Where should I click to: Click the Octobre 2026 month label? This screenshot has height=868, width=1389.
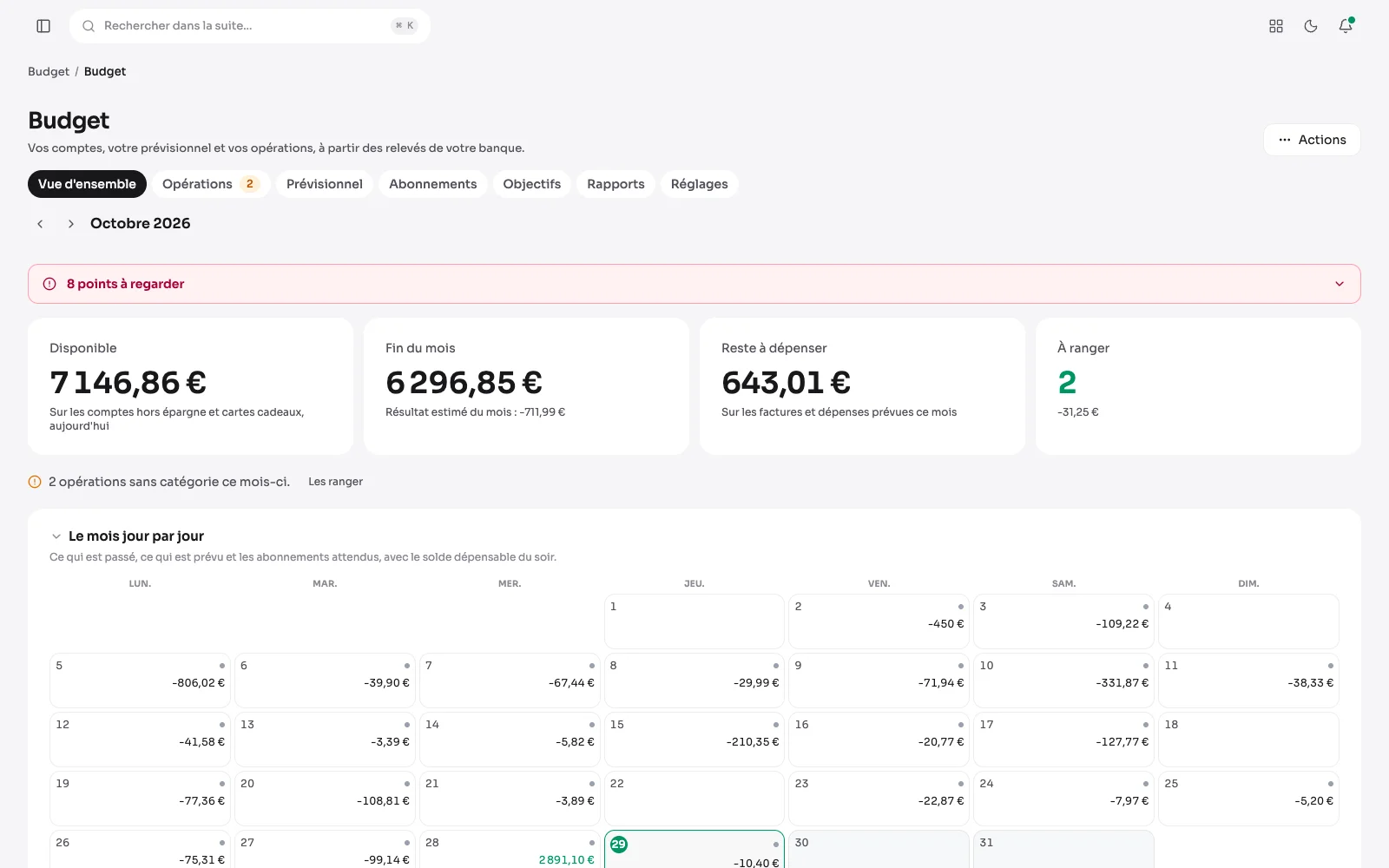coord(140,223)
